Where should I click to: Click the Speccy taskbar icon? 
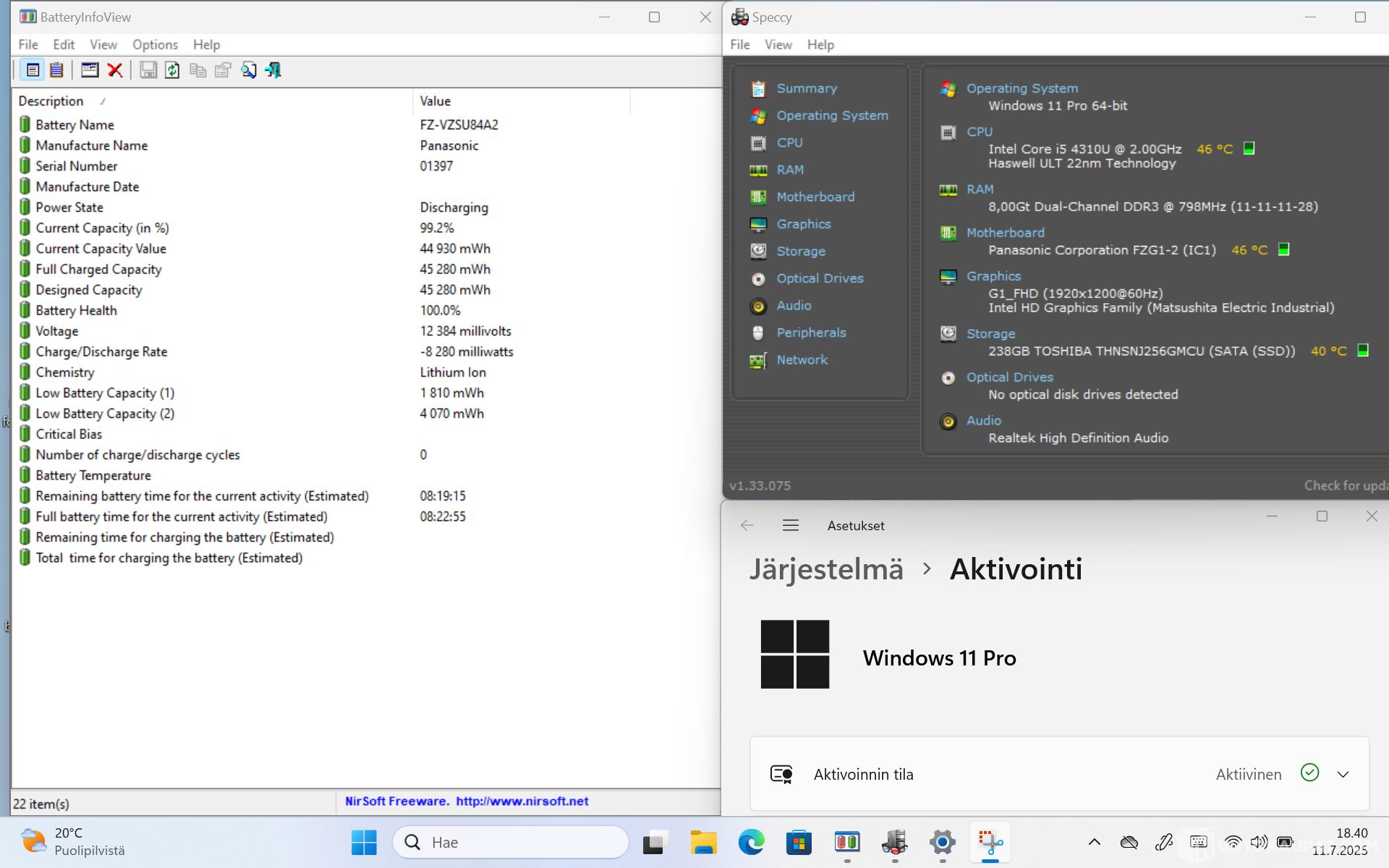895,842
